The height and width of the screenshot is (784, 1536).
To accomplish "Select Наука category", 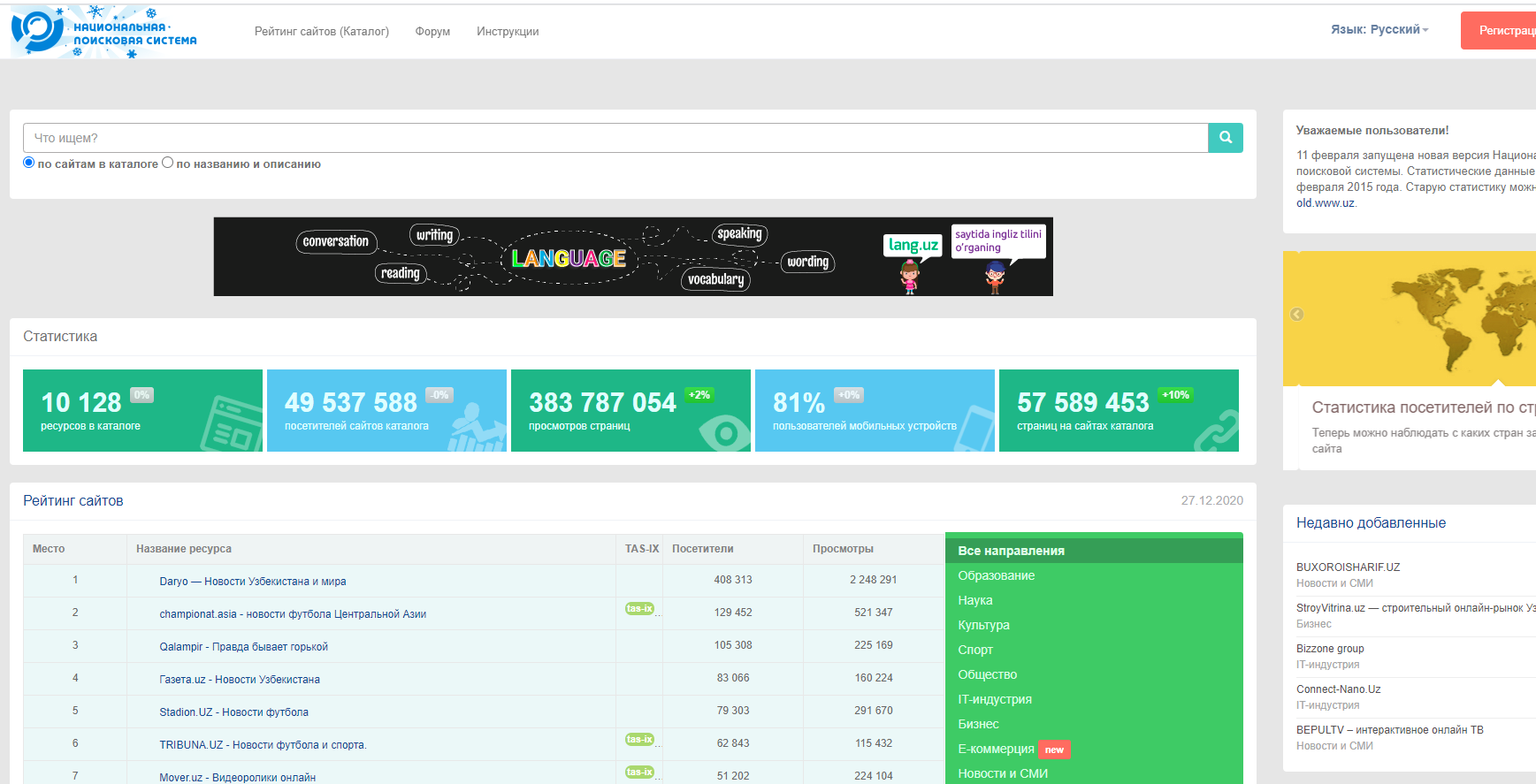I will [975, 600].
